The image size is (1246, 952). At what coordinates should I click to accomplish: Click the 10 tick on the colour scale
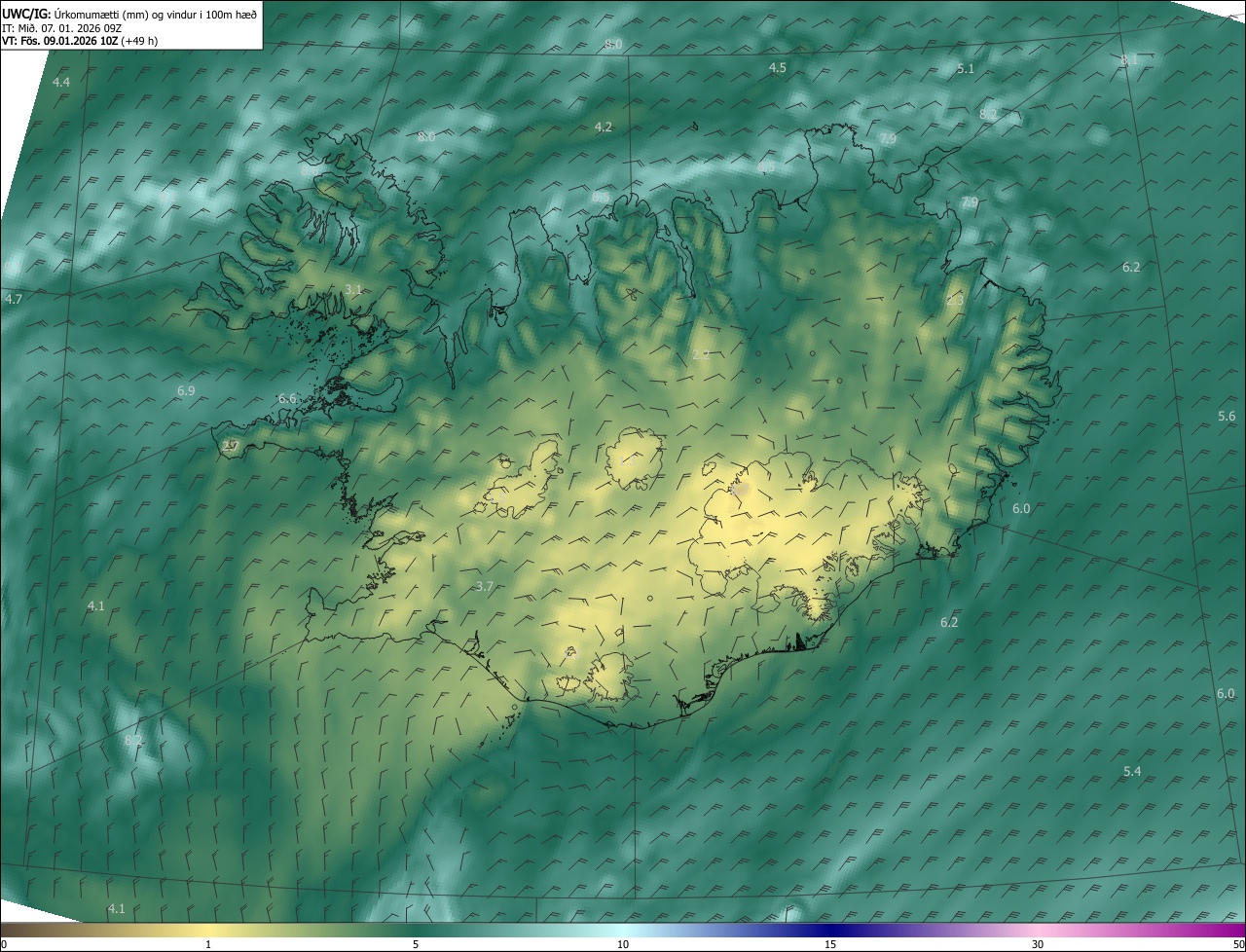623,944
